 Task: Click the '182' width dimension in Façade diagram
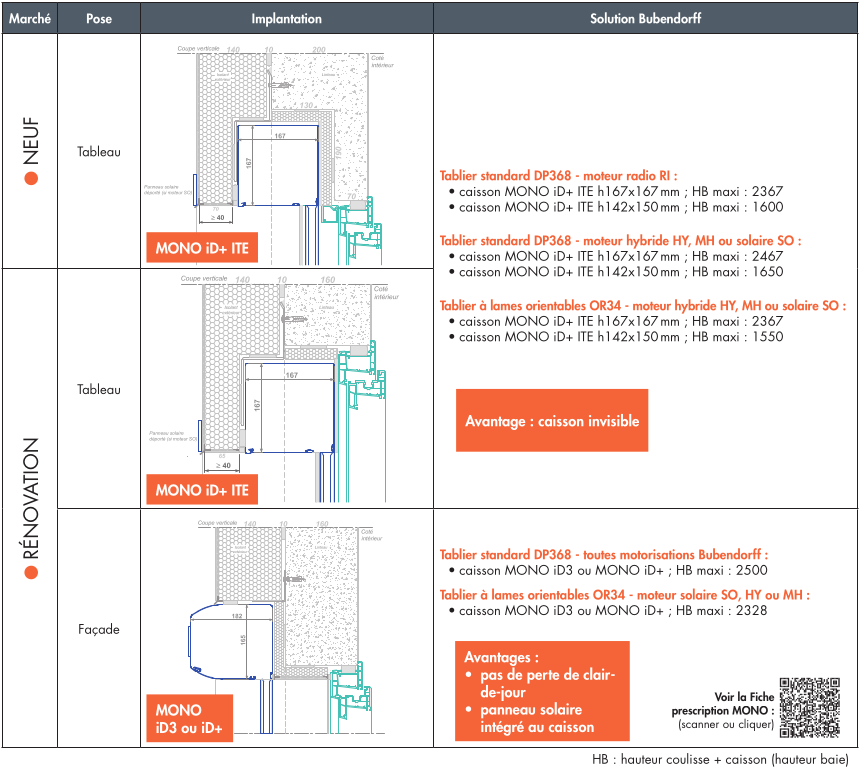[237, 616]
